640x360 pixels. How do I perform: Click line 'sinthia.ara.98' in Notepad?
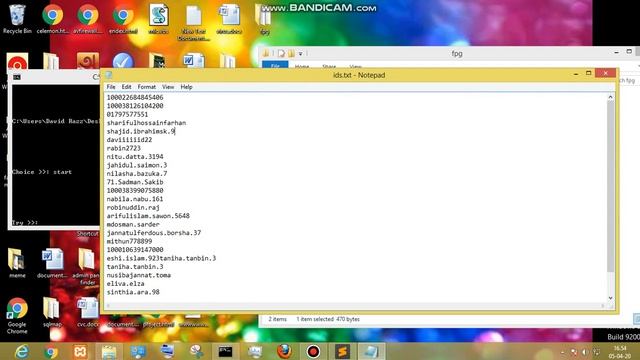click(133, 292)
